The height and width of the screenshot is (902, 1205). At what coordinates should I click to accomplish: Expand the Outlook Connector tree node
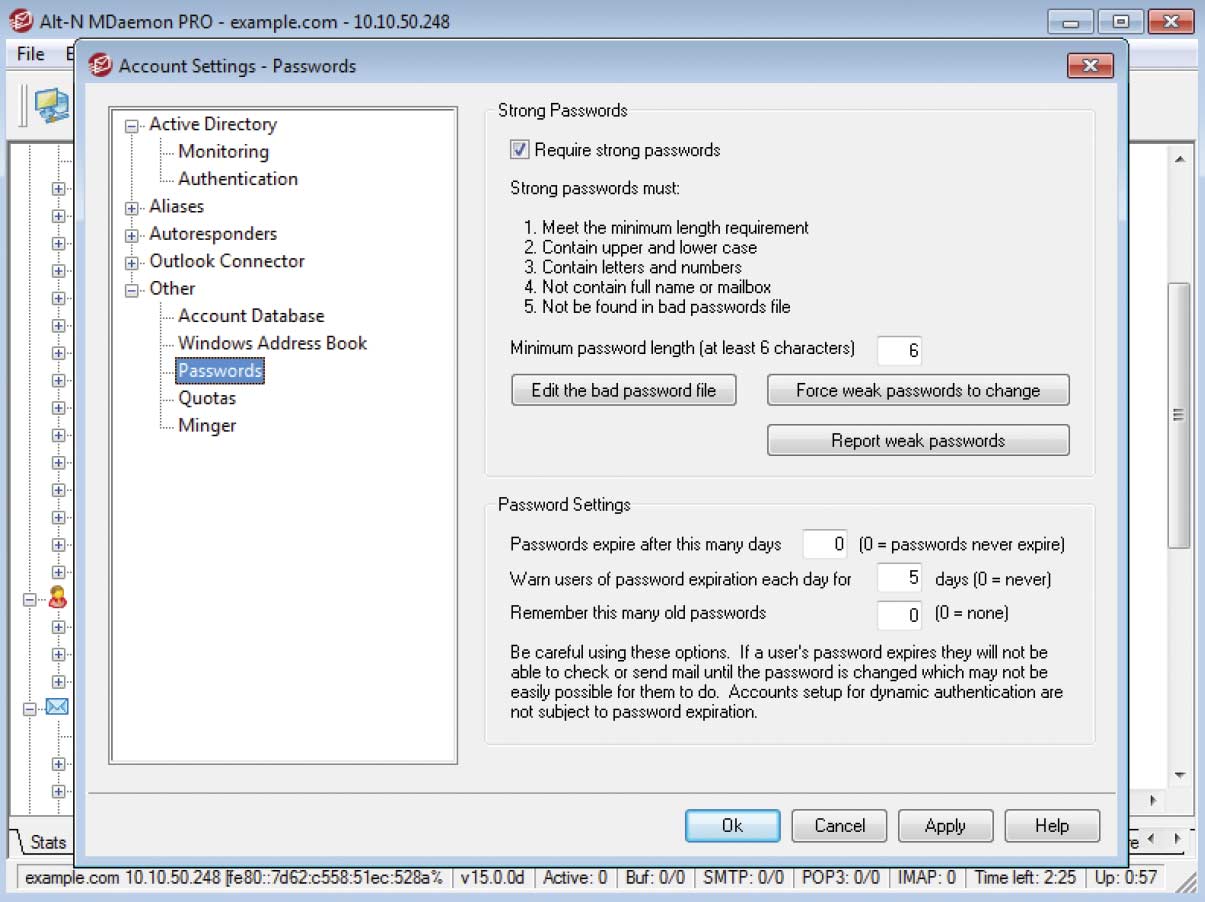pos(132,263)
